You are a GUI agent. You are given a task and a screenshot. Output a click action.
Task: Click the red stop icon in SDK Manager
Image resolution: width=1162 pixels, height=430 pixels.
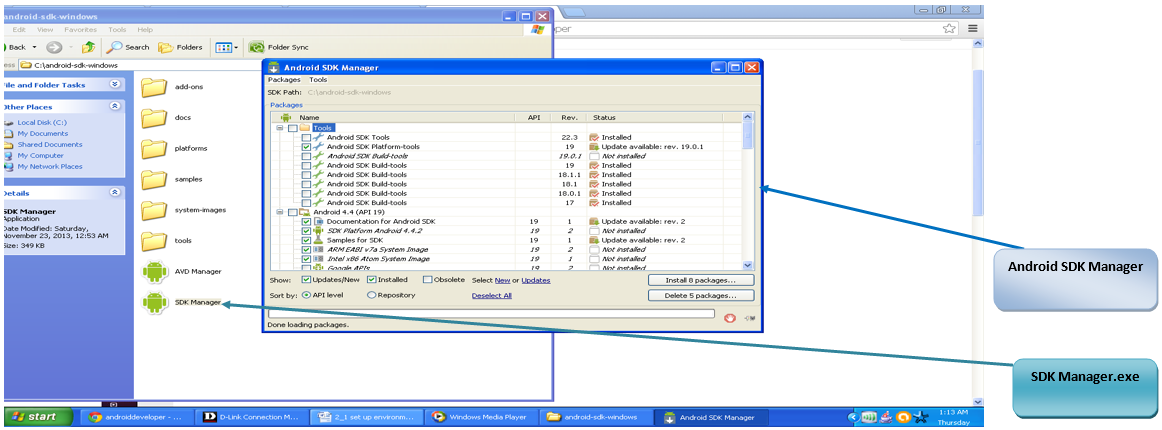[x=729, y=318]
